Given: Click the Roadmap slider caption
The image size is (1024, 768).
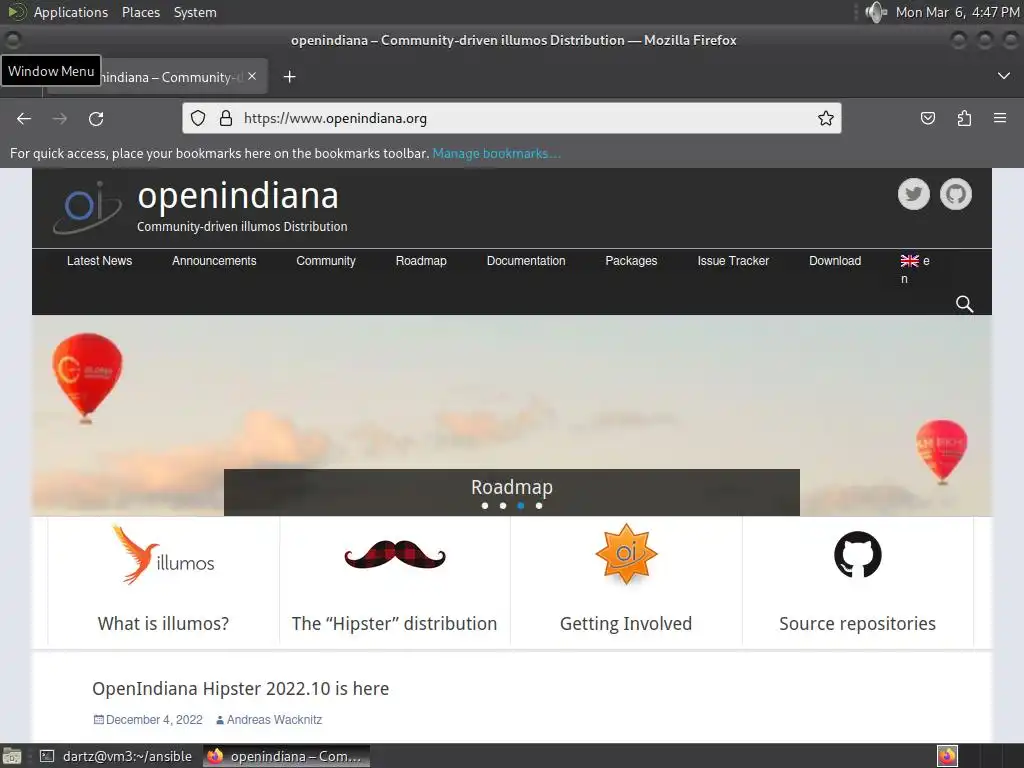Looking at the screenshot, I should 512,487.
